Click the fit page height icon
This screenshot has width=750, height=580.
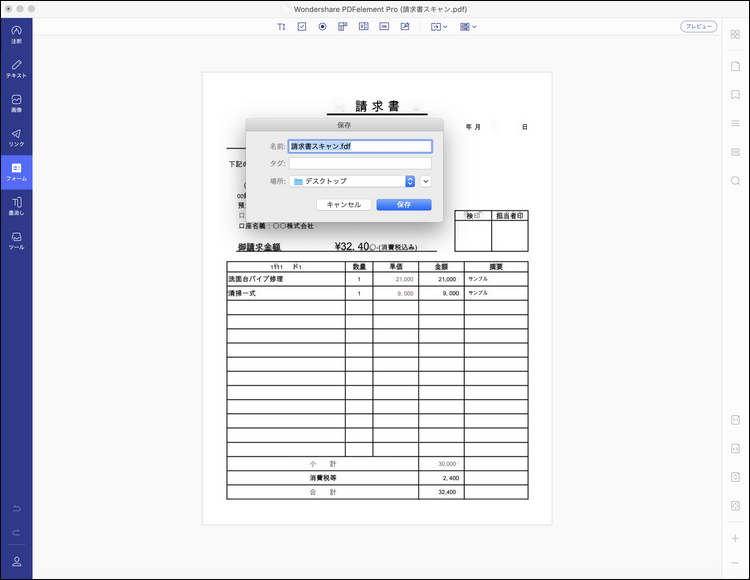735,477
